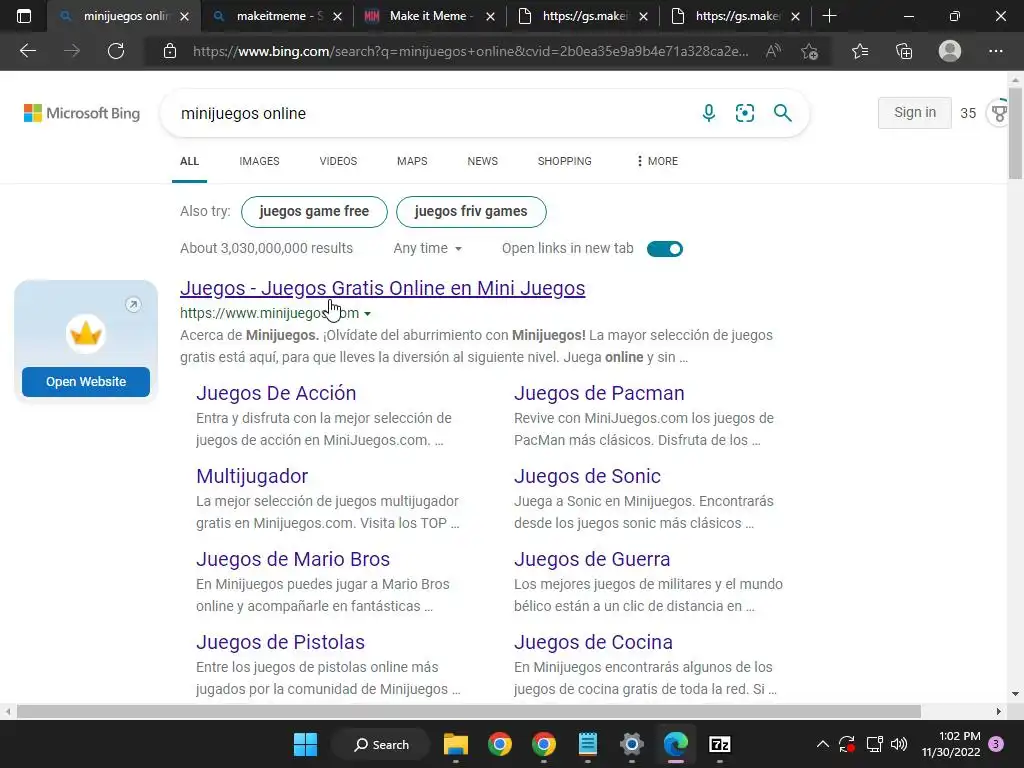The height and width of the screenshot is (768, 1024).
Task: Click the Sign in button
Action: point(914,112)
